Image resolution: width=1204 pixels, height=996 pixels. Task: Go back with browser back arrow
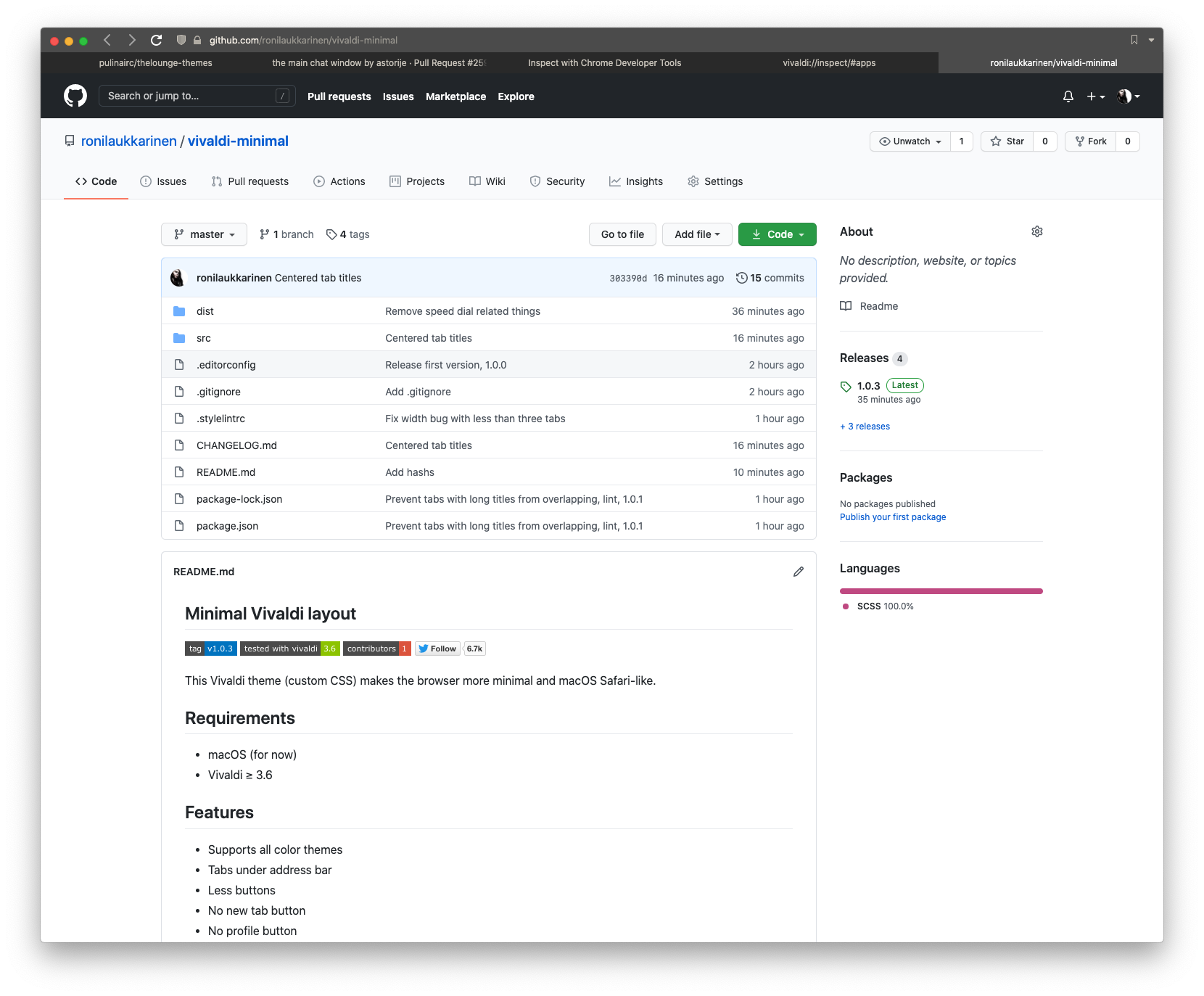coord(107,40)
